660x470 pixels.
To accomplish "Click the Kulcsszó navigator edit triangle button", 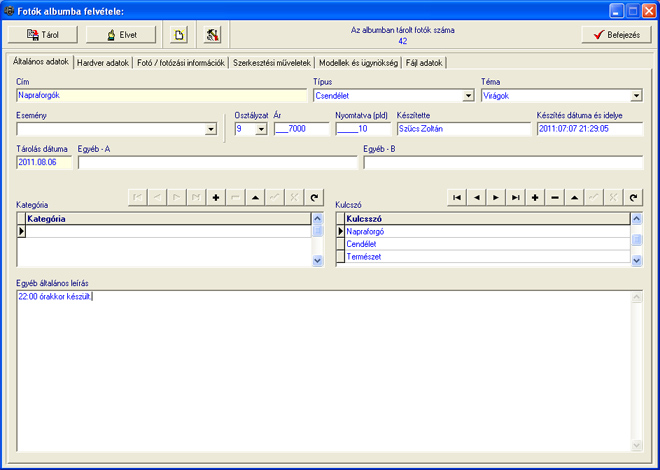I will point(575,197).
